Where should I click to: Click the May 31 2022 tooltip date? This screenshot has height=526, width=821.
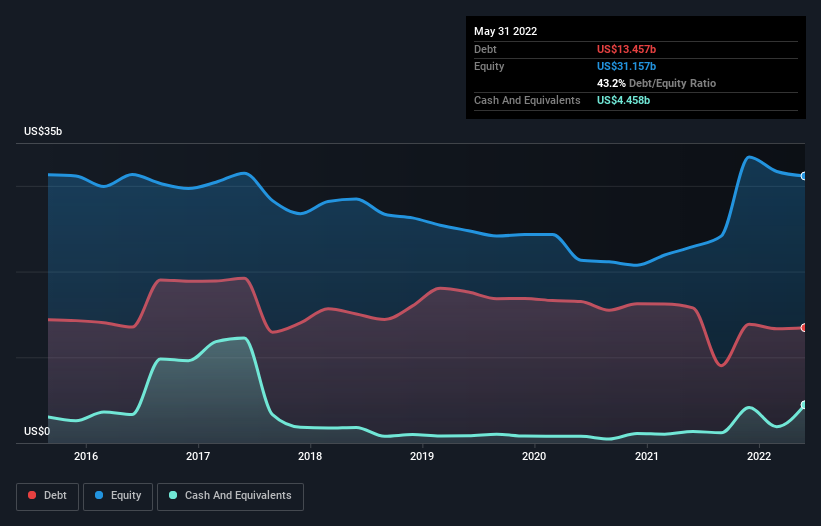pos(505,31)
